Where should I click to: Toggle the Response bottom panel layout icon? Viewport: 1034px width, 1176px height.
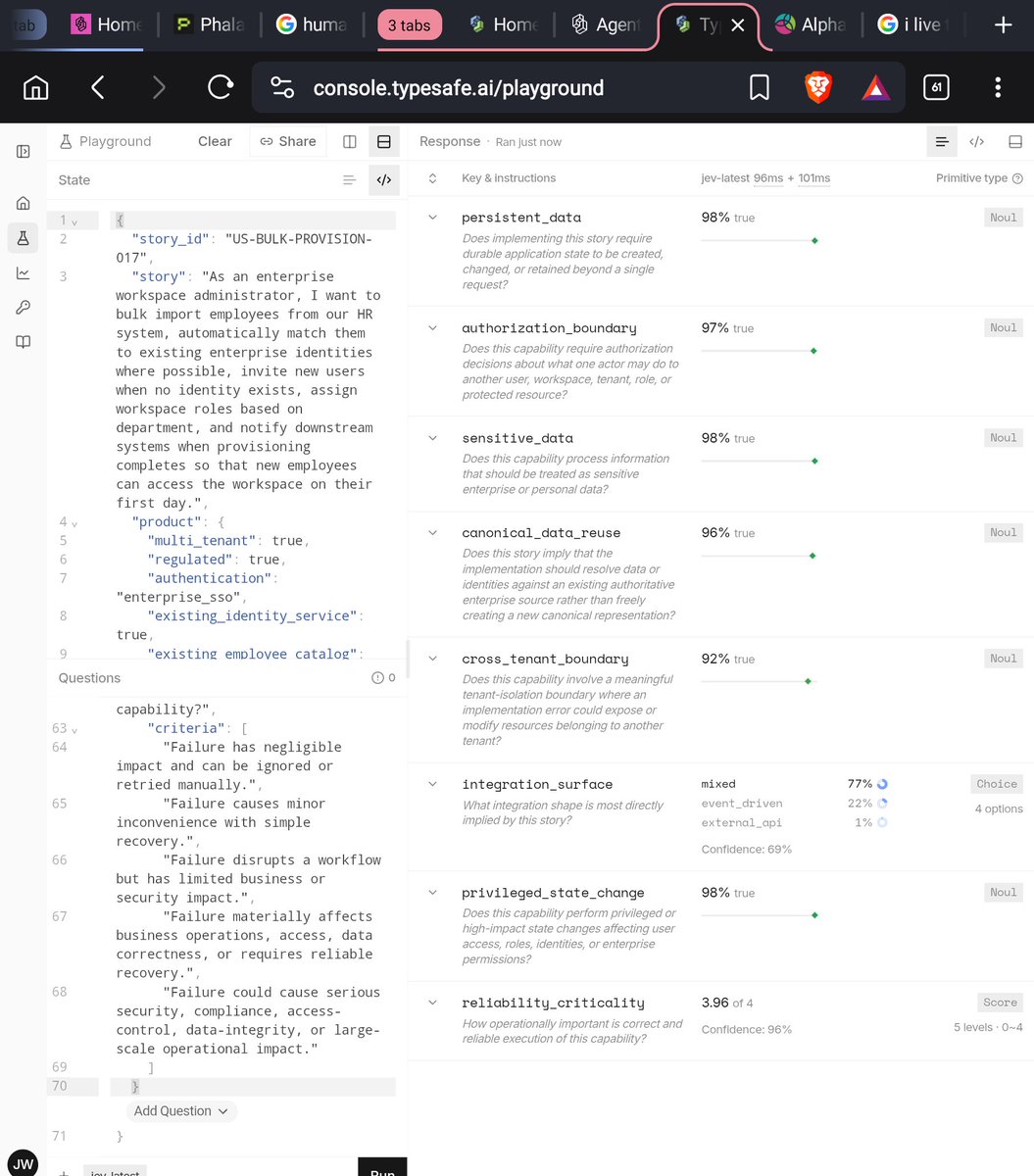coord(1015,142)
